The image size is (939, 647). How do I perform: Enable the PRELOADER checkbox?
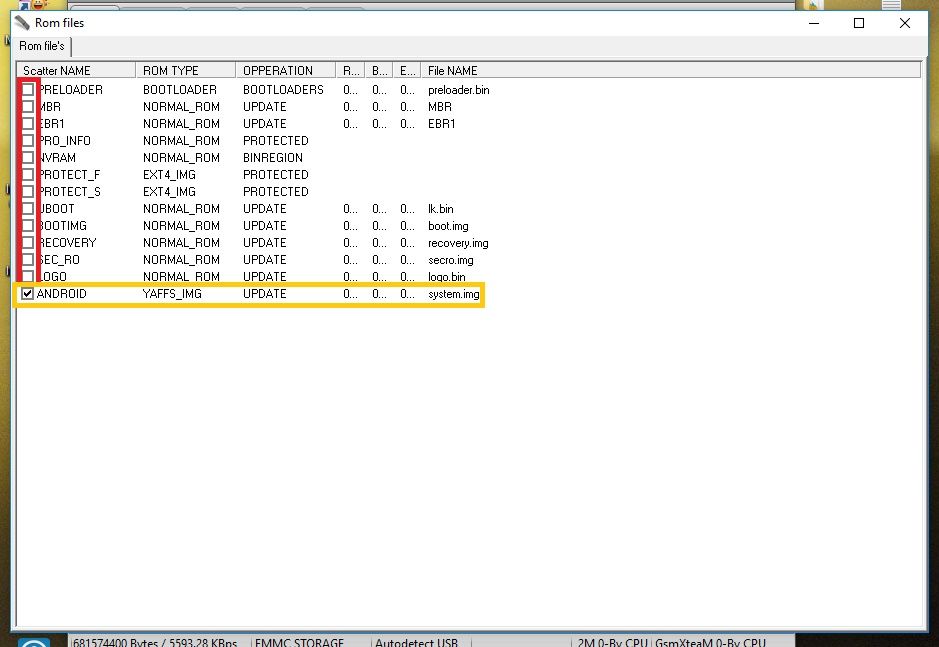point(28,90)
